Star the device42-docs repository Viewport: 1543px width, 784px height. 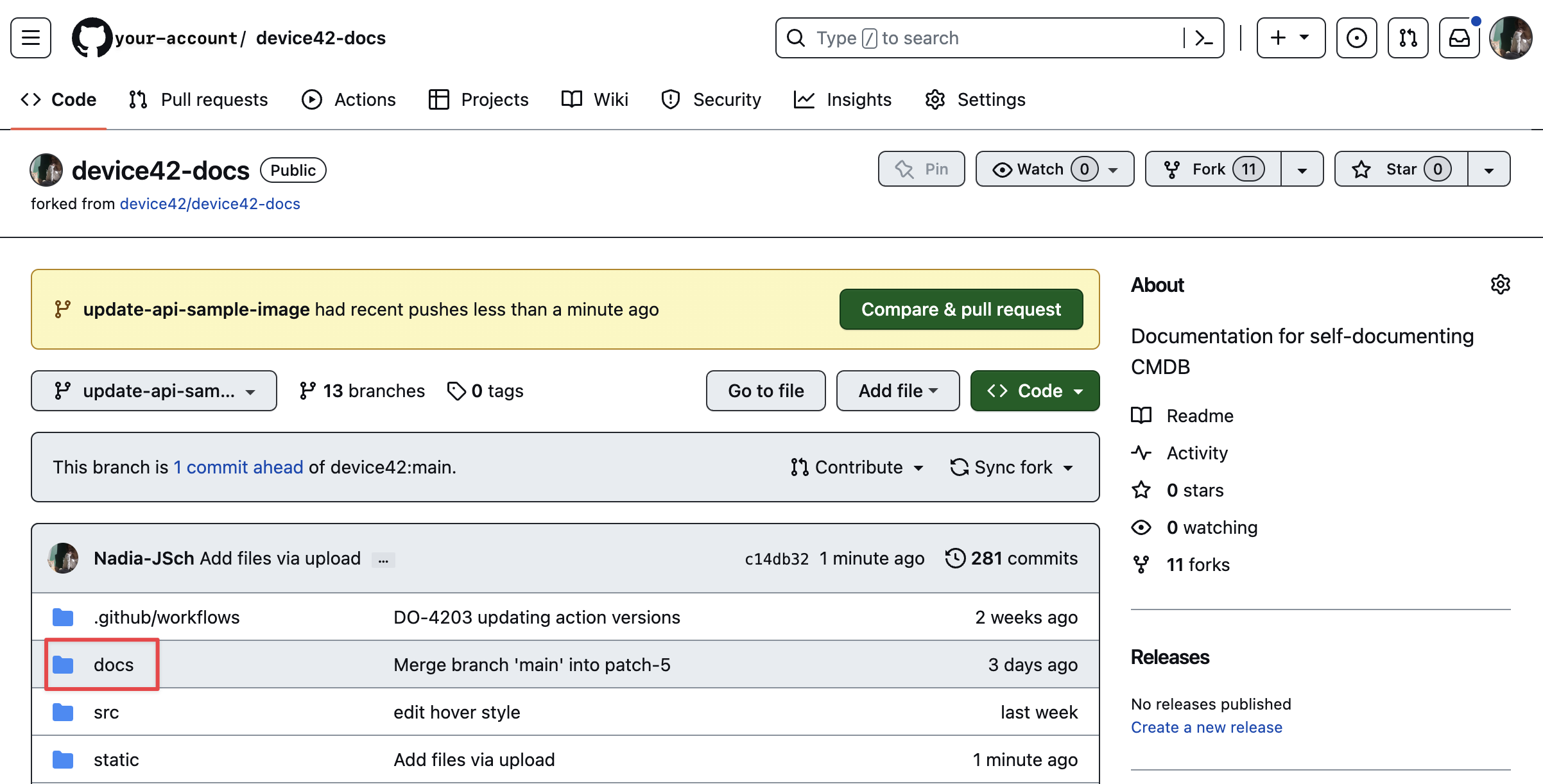1401,169
